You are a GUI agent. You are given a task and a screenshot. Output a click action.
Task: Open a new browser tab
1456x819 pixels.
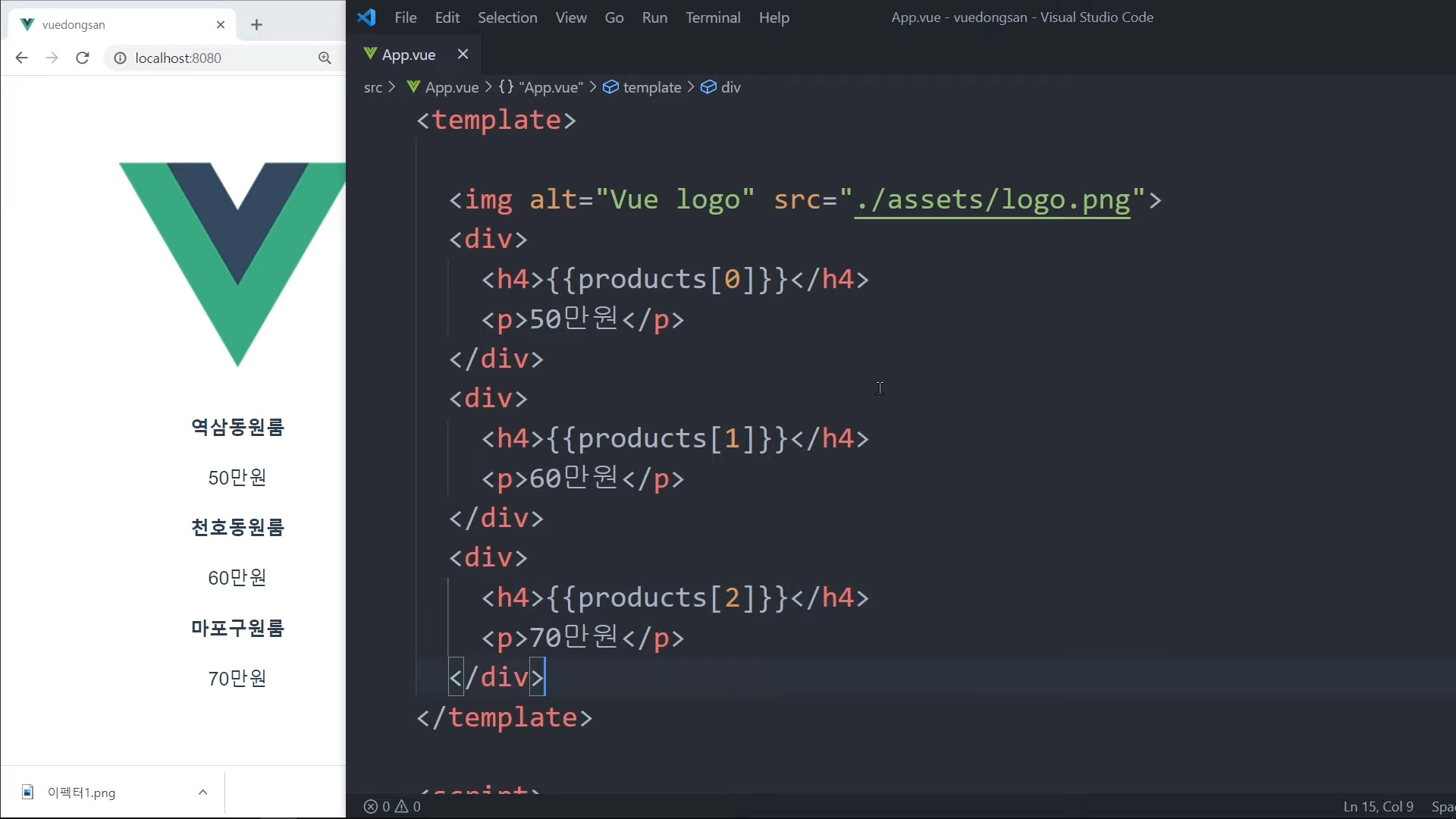[256, 24]
